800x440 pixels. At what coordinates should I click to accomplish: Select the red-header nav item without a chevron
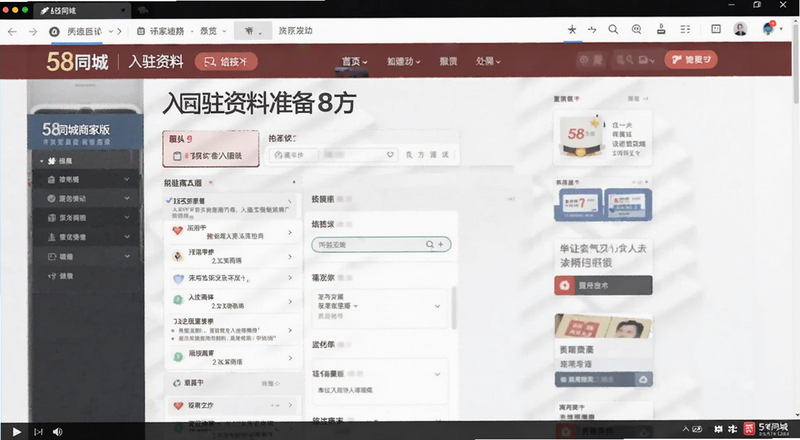pyautogui.click(x=448, y=61)
